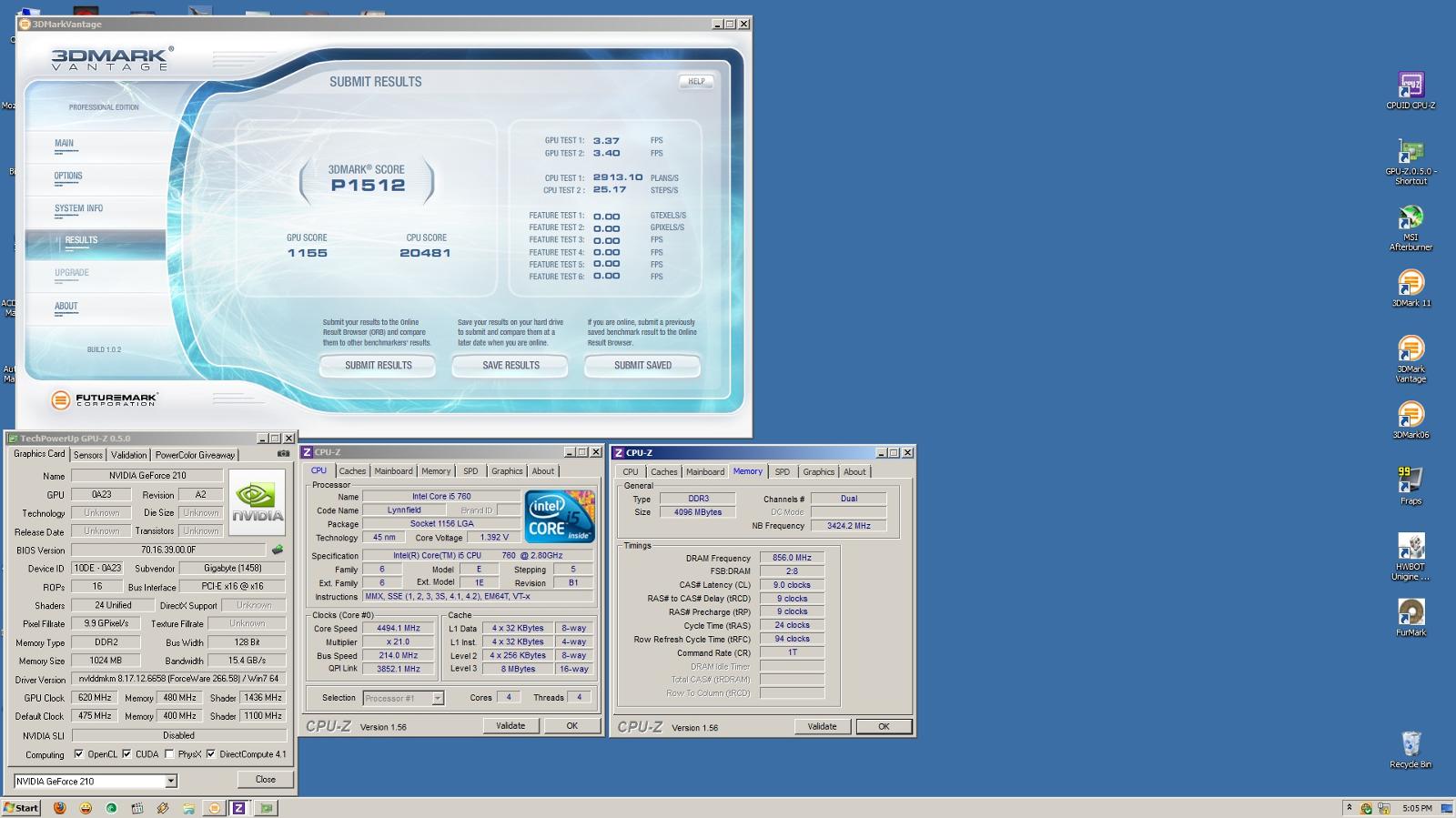
Task: Open the PowerColor Giveaway tab
Action: click(x=195, y=455)
